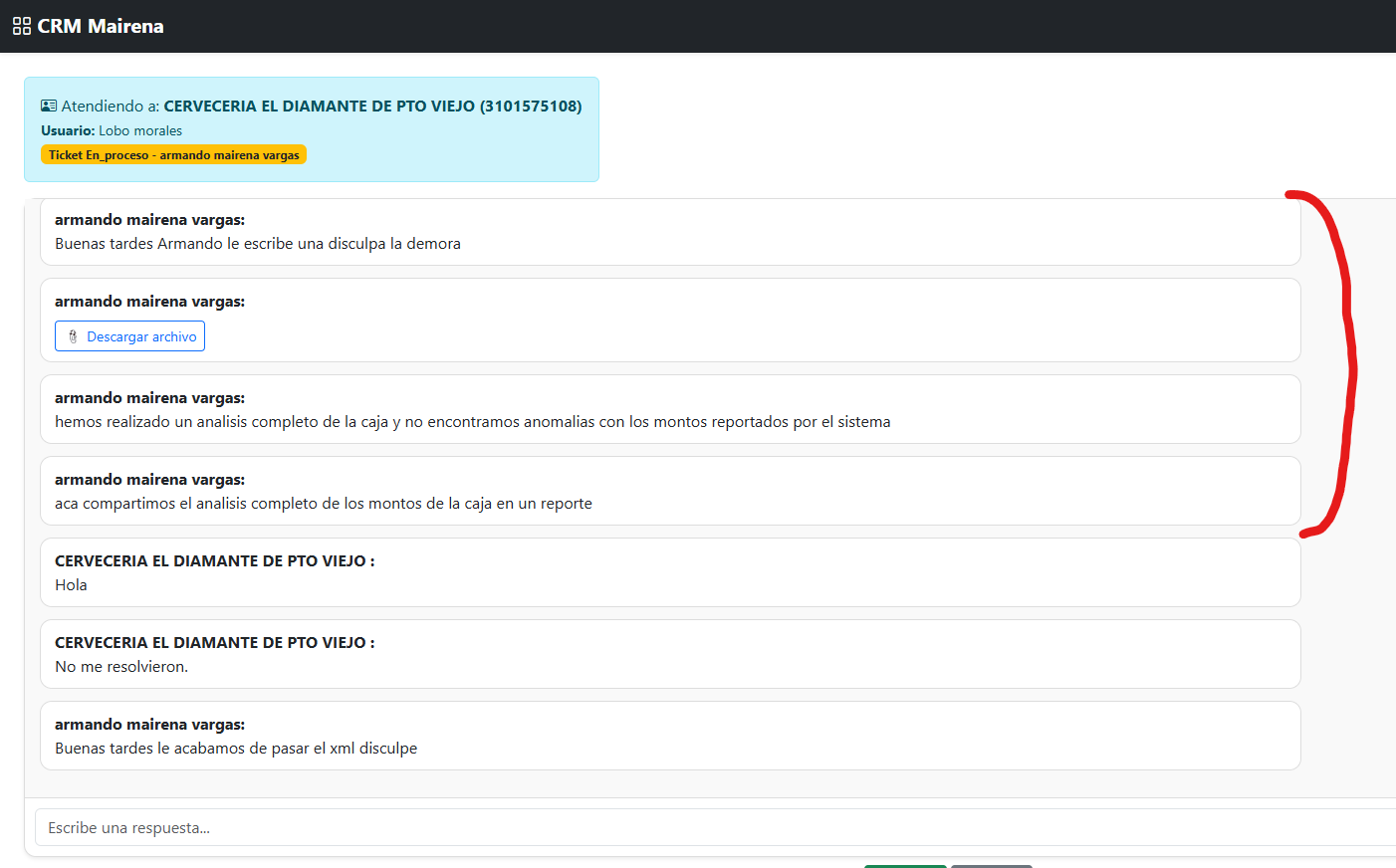Viewport: 1396px width, 868px height.
Task: Select the 'disculpa la demora' message
Action: click(x=258, y=244)
